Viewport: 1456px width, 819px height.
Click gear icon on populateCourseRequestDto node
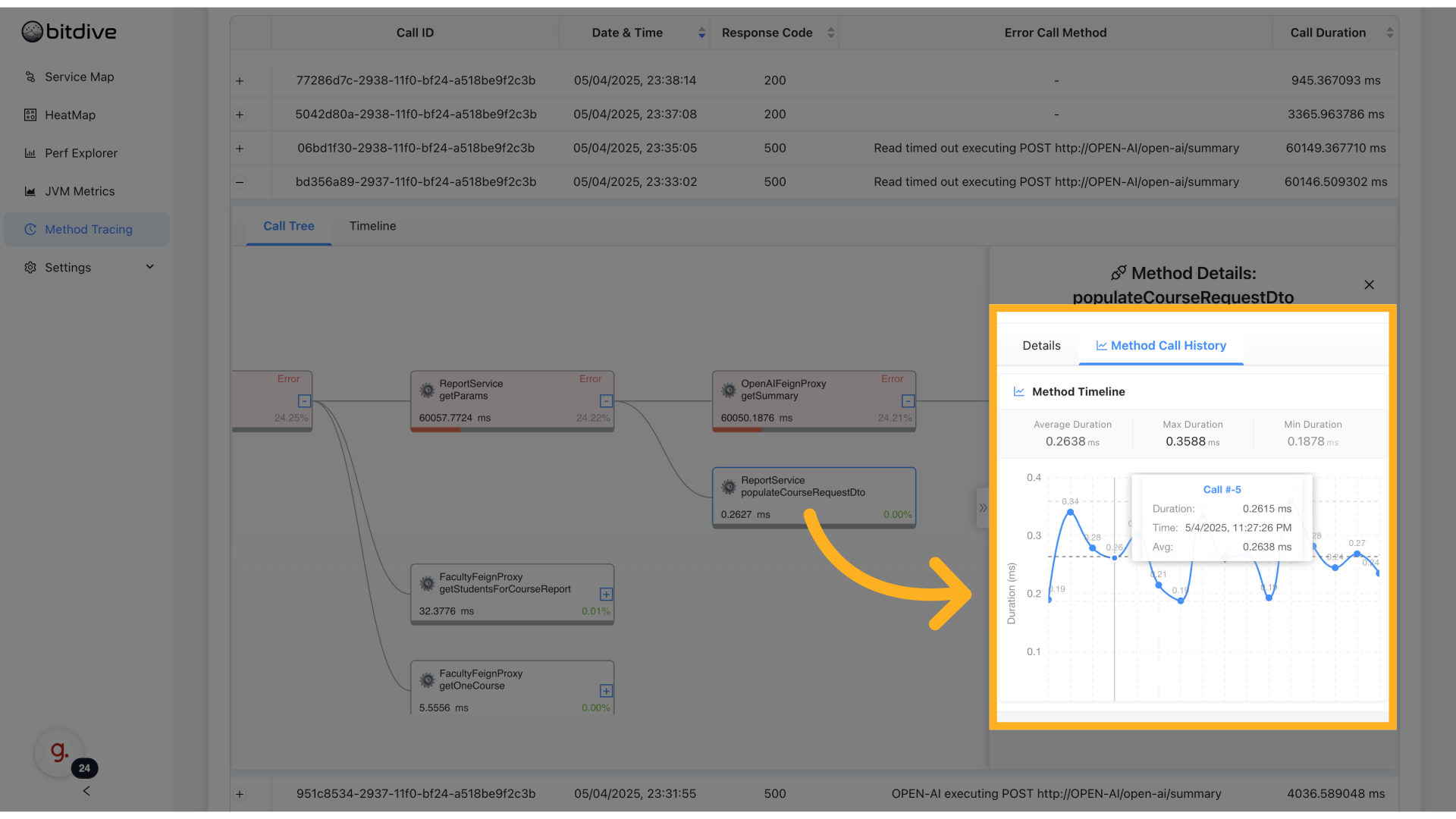tap(729, 486)
